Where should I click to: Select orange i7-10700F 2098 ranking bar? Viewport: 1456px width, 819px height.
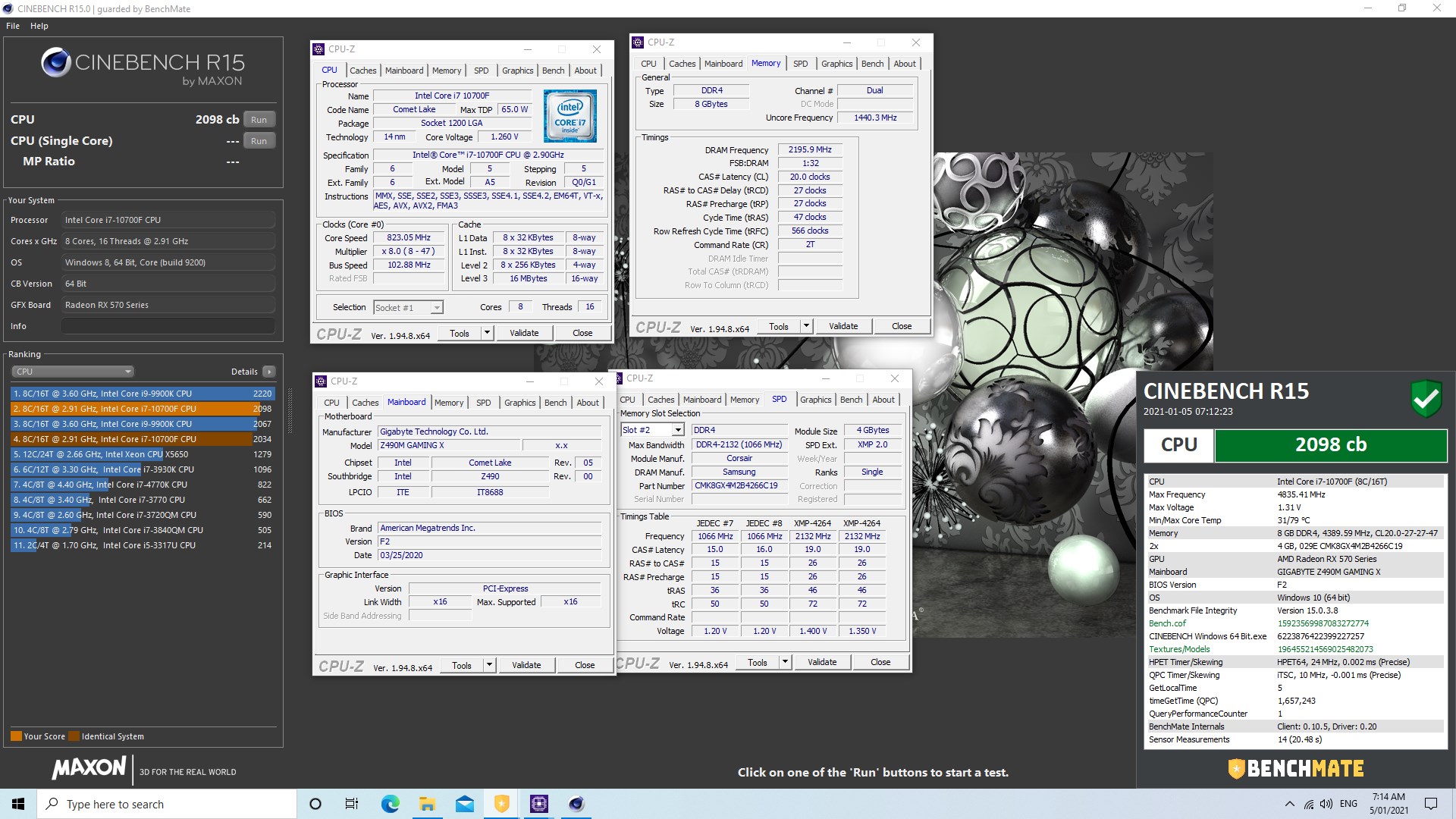[x=142, y=409]
